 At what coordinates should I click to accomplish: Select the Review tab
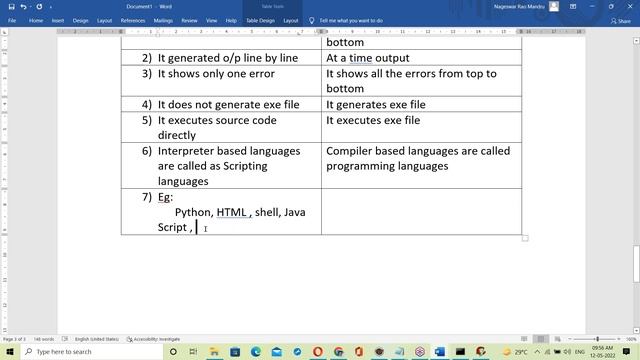189,20
